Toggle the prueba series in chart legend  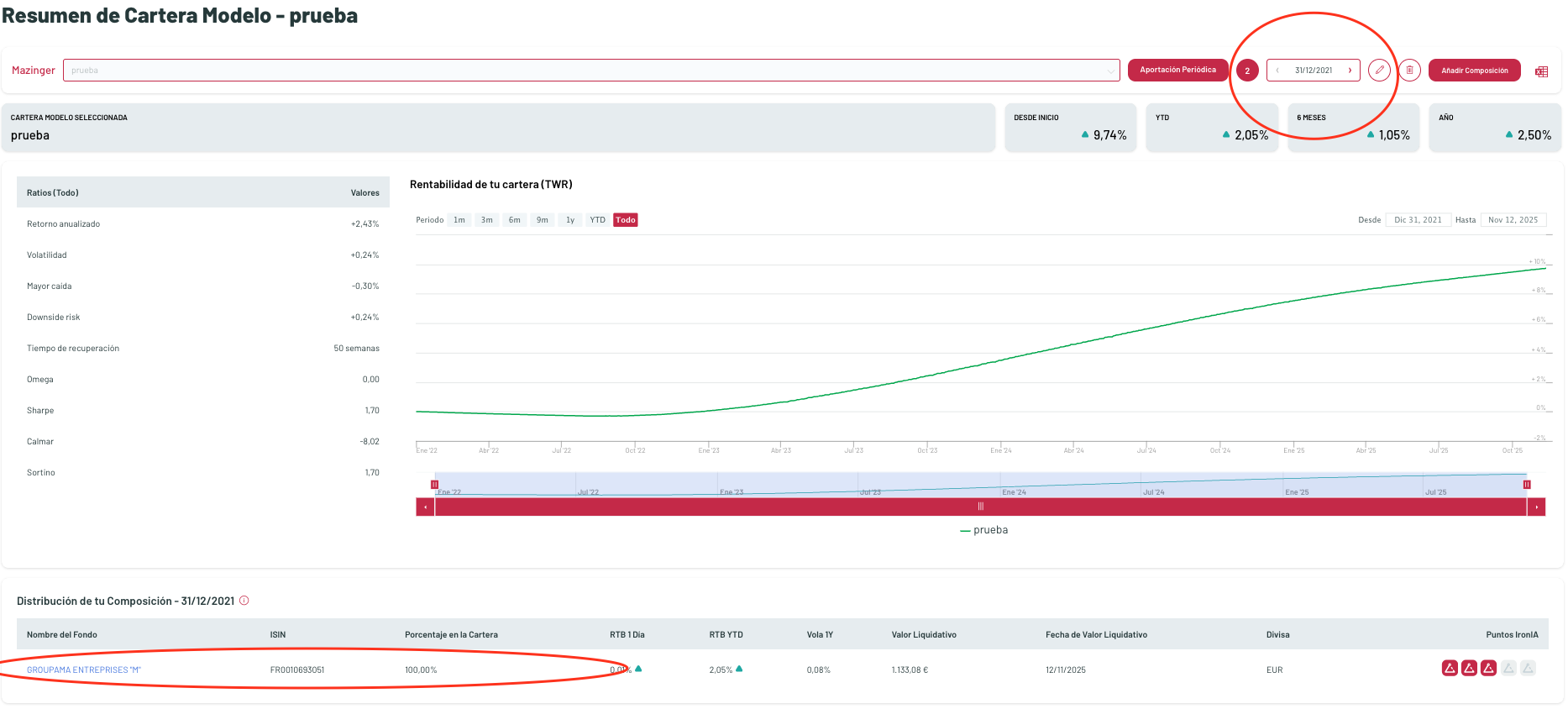click(x=983, y=530)
